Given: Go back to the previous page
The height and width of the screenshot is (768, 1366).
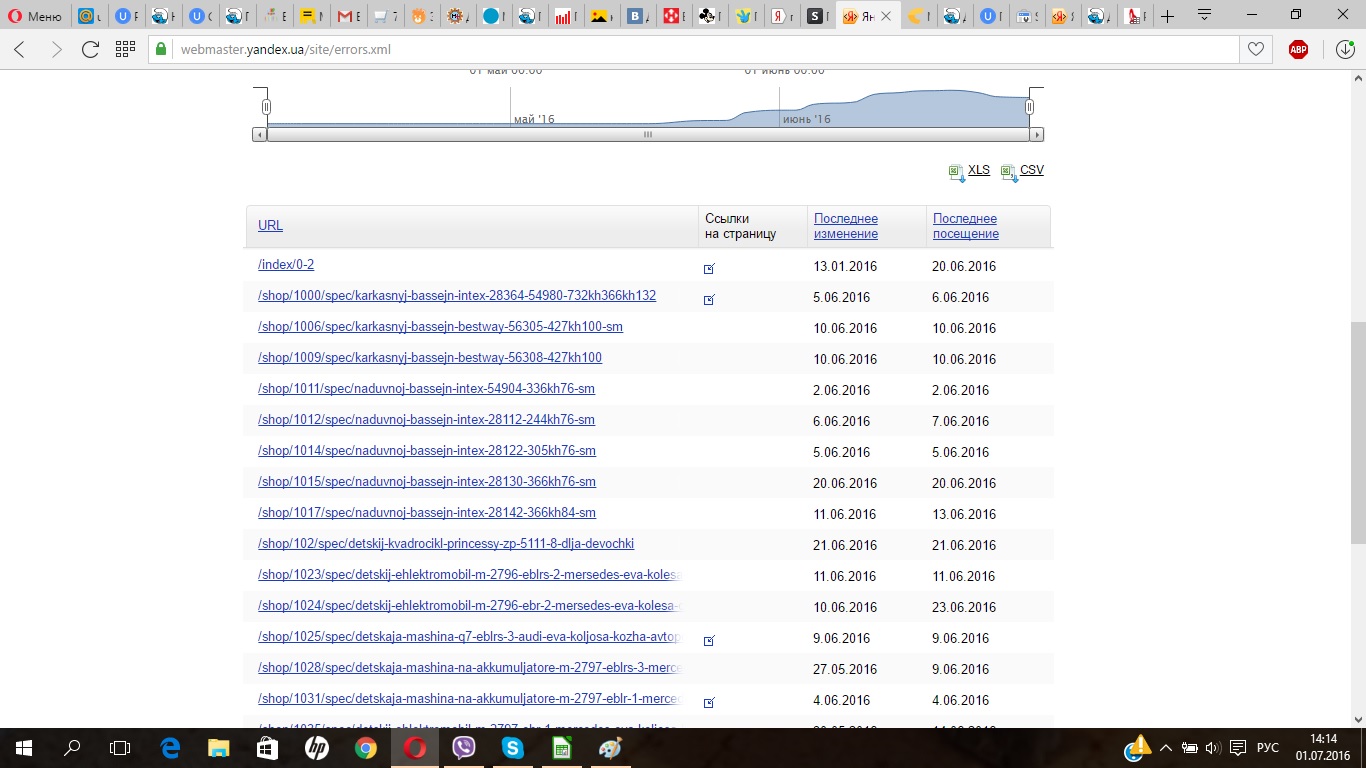Looking at the screenshot, I should [20, 50].
